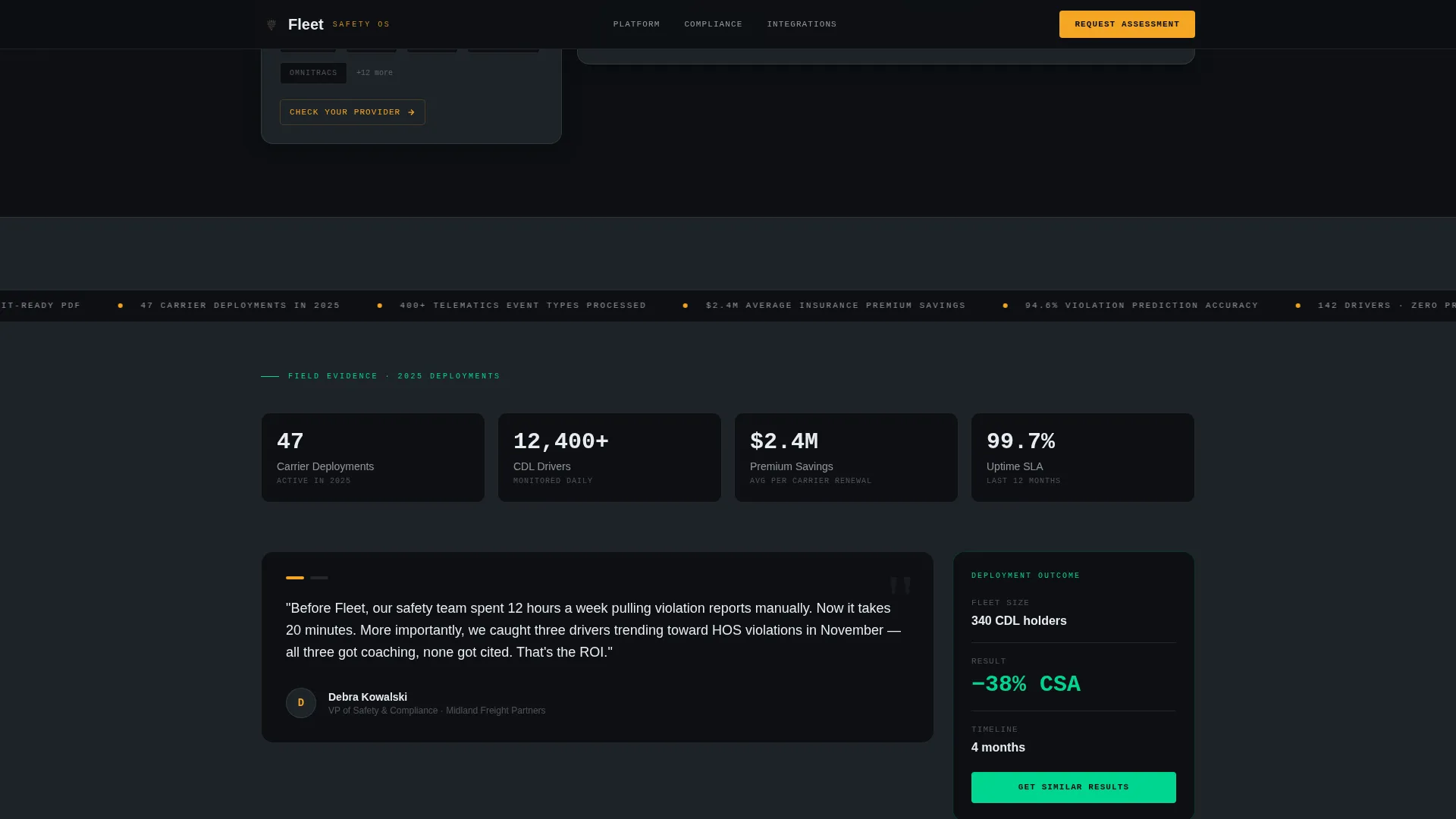Image resolution: width=1456 pixels, height=819 pixels.
Task: Click the 4 months timeline value
Action: tap(998, 748)
